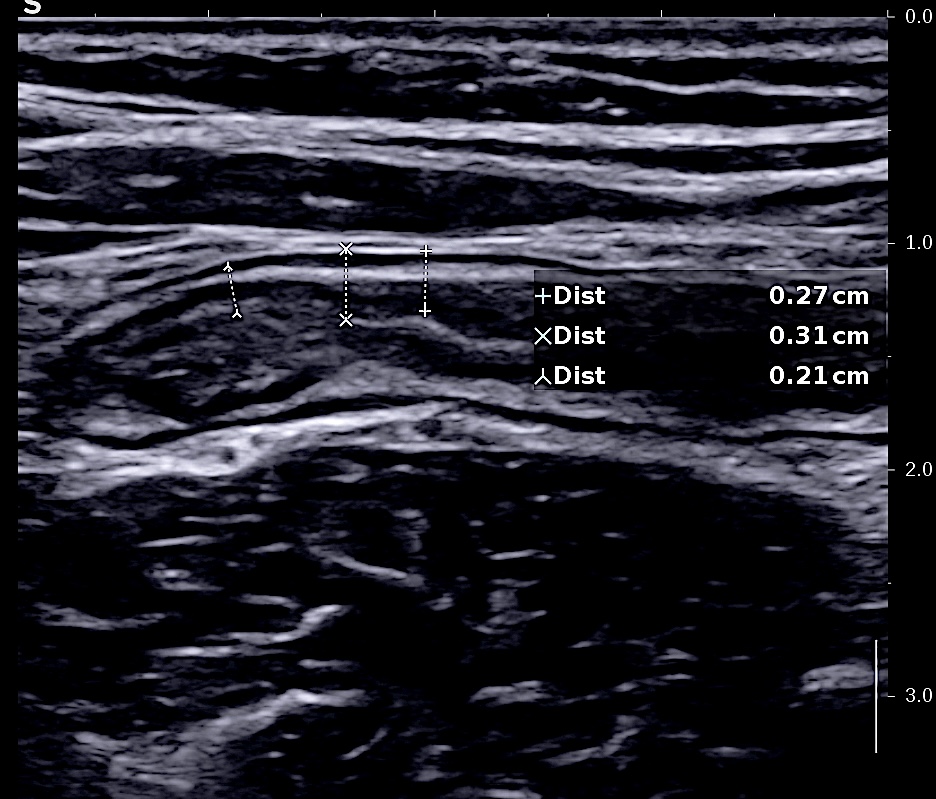Click the 1.0 depth scale label

click(x=918, y=243)
